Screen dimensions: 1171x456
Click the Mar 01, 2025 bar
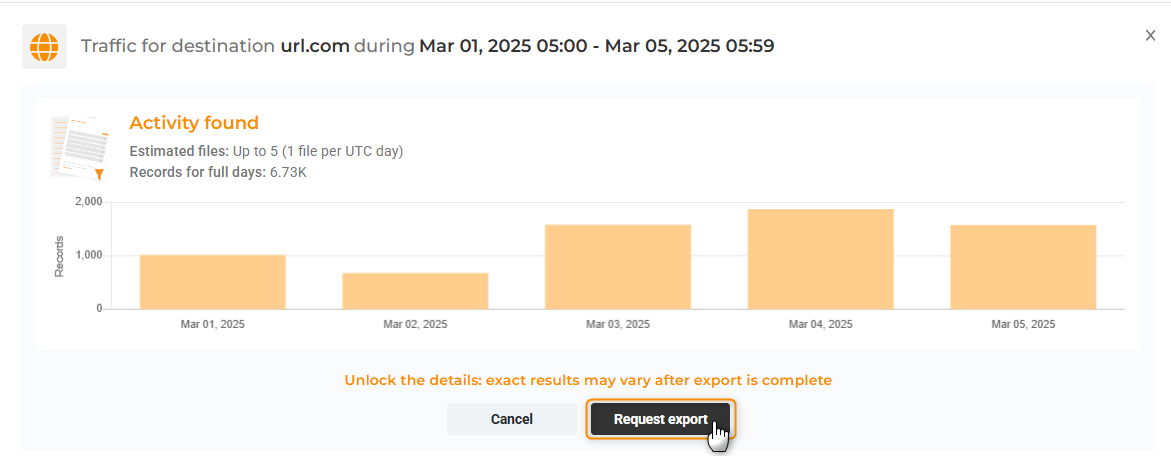coord(212,282)
